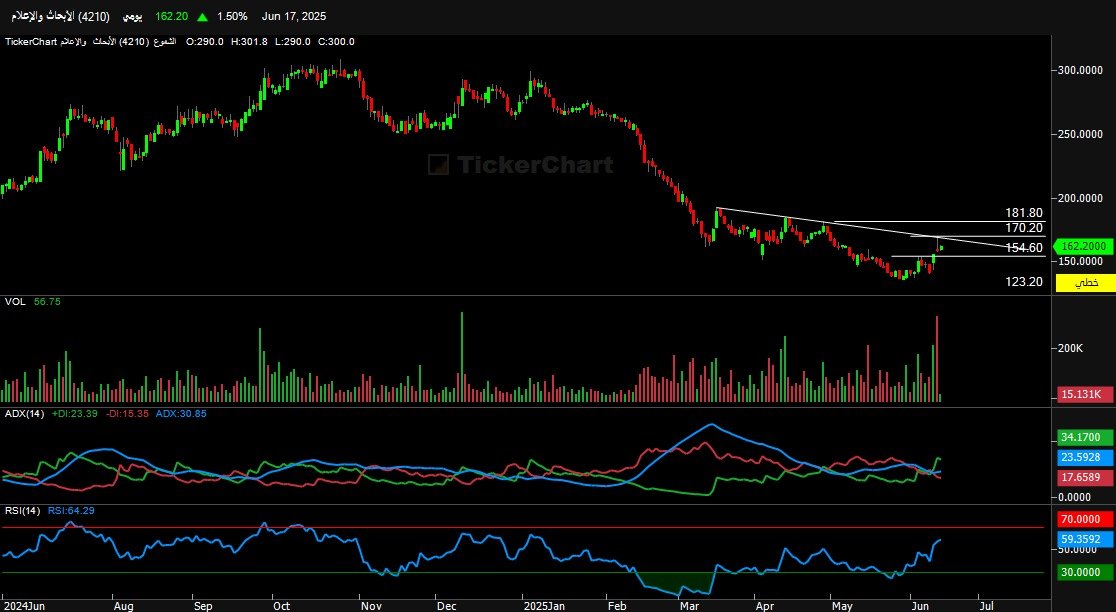Click the ADX:30.85 reading
Image resolution: width=1116 pixels, height=612 pixels.
pos(181,413)
